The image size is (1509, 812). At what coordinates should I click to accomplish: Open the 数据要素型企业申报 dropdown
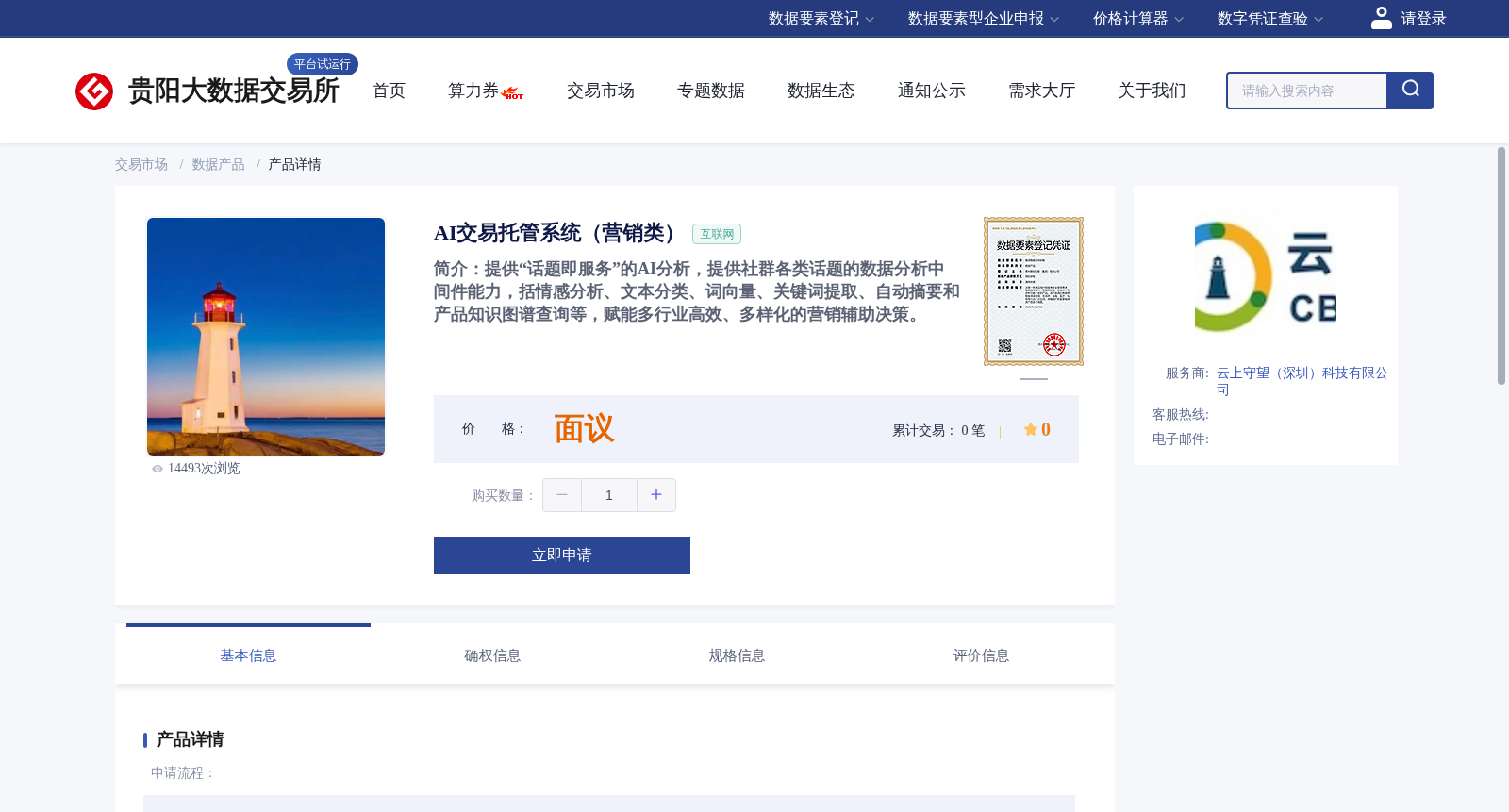(x=984, y=19)
